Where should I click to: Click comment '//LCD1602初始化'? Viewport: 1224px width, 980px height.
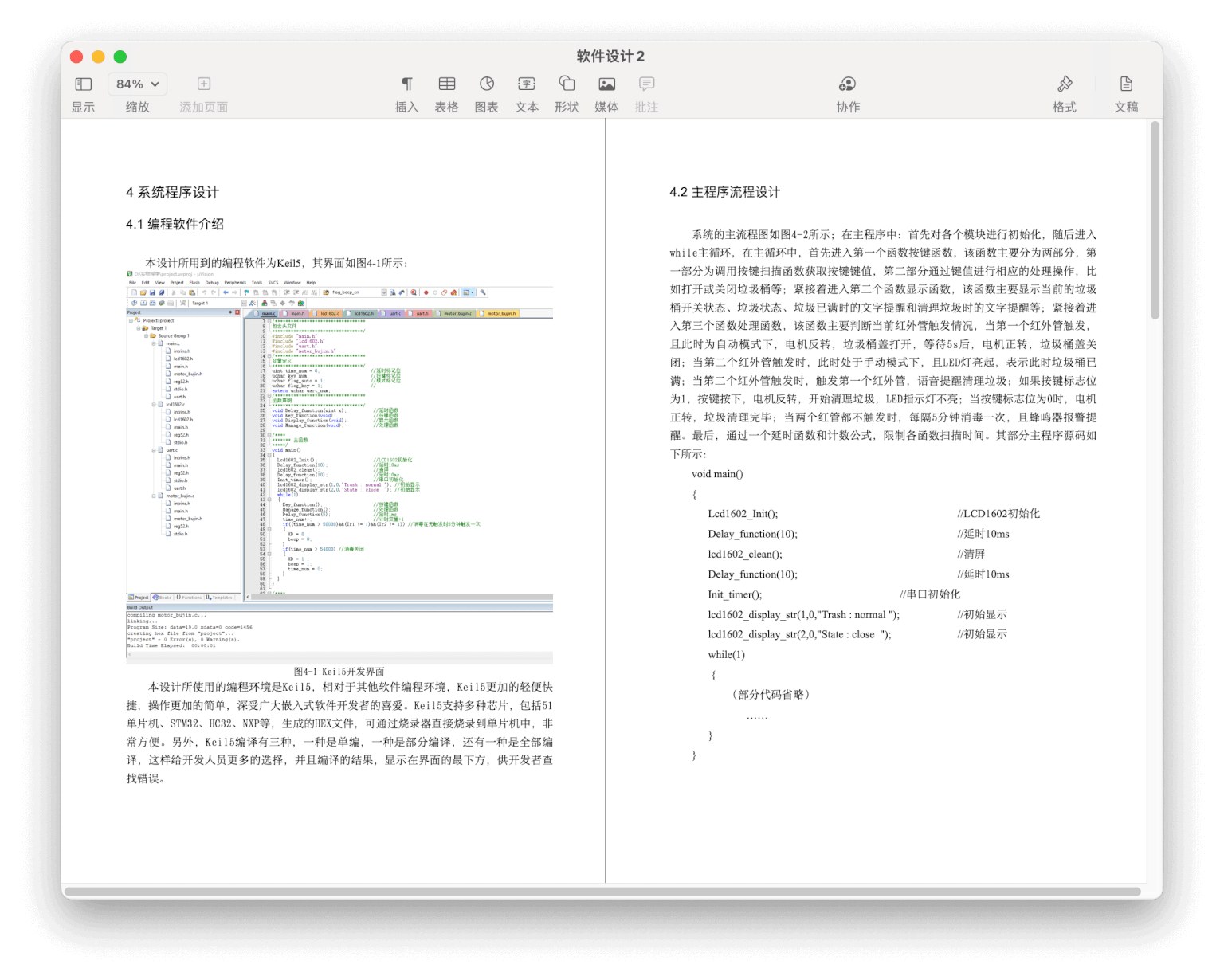tap(998, 514)
